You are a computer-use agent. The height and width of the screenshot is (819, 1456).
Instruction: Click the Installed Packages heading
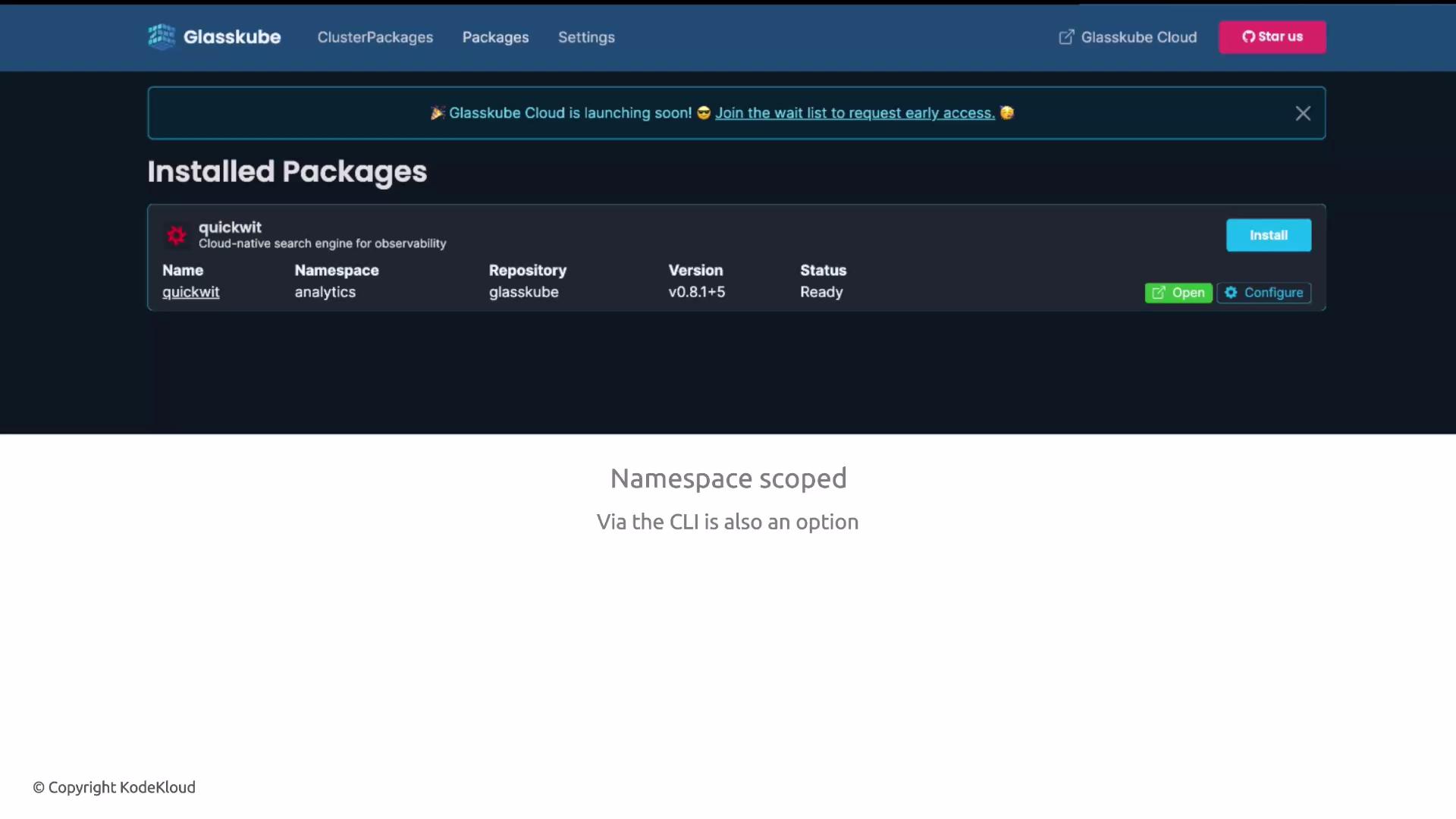(x=287, y=172)
